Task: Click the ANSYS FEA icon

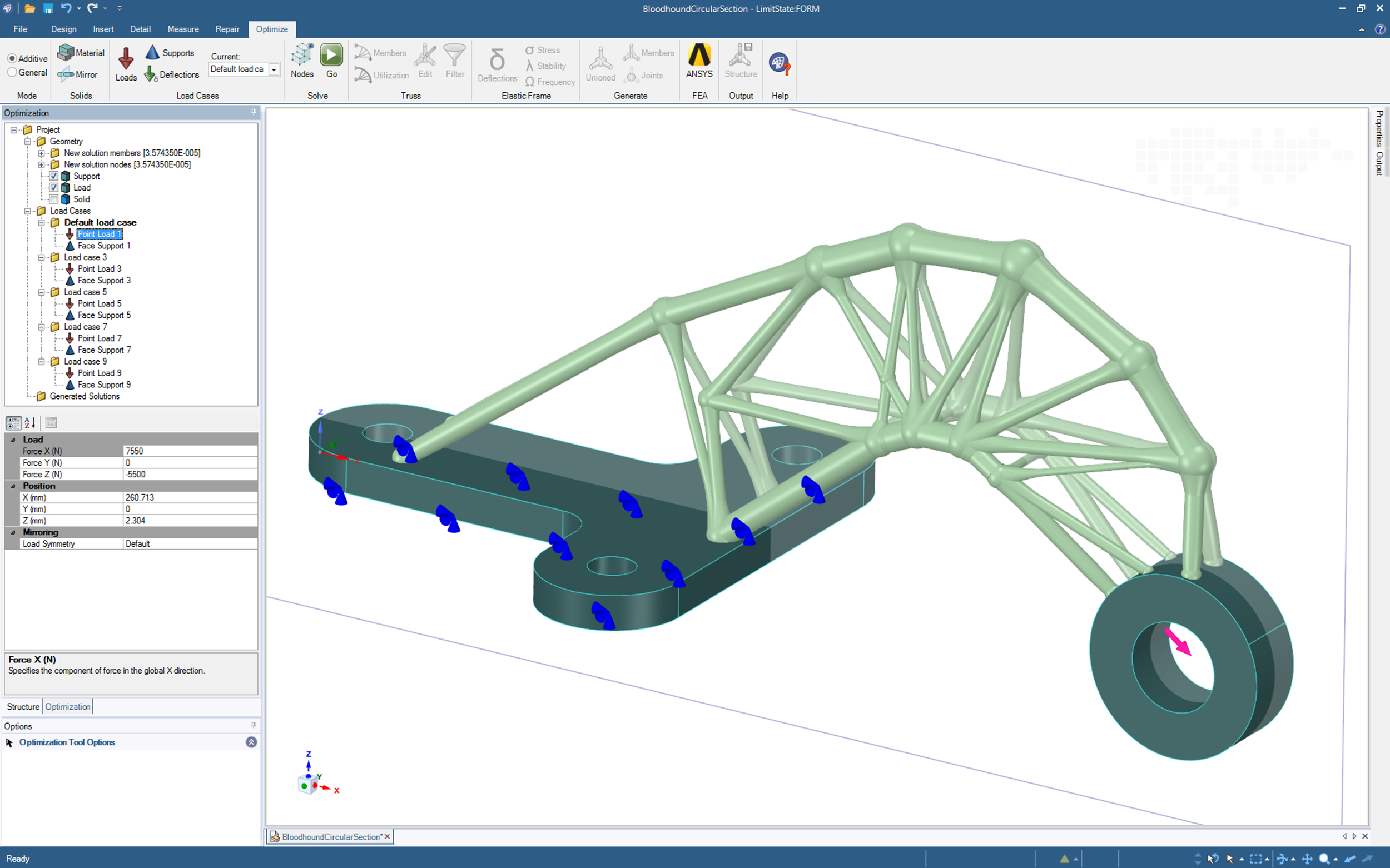Action: [699, 61]
